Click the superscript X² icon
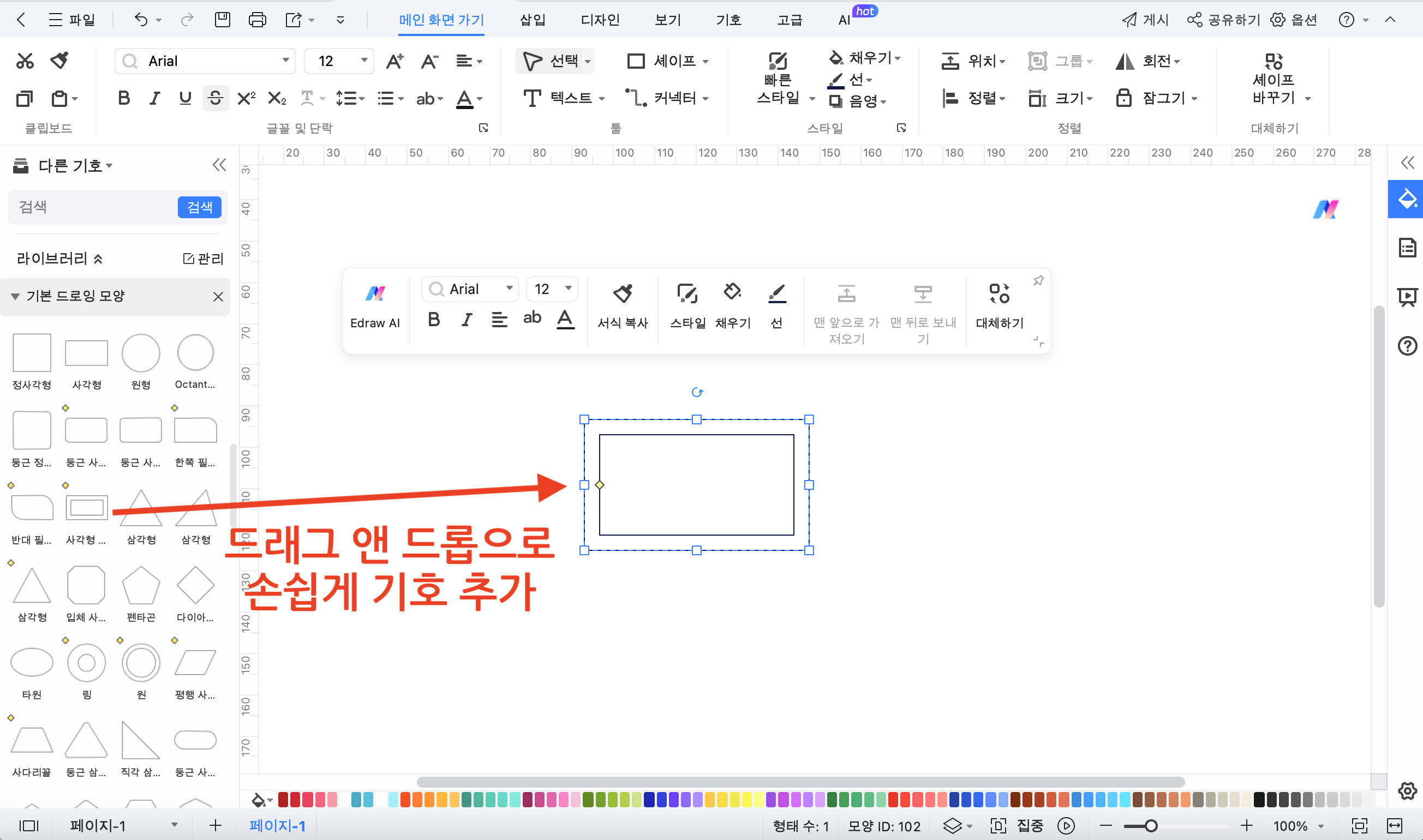 [x=246, y=99]
